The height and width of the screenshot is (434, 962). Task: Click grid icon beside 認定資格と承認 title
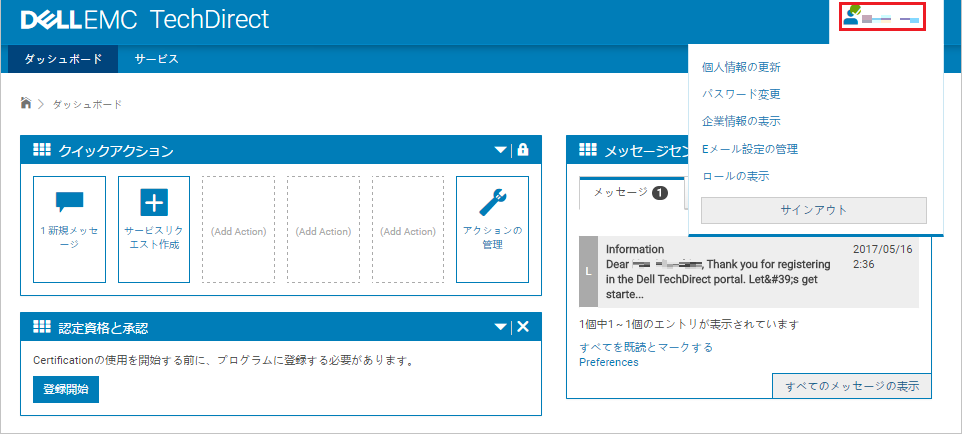tap(41, 327)
